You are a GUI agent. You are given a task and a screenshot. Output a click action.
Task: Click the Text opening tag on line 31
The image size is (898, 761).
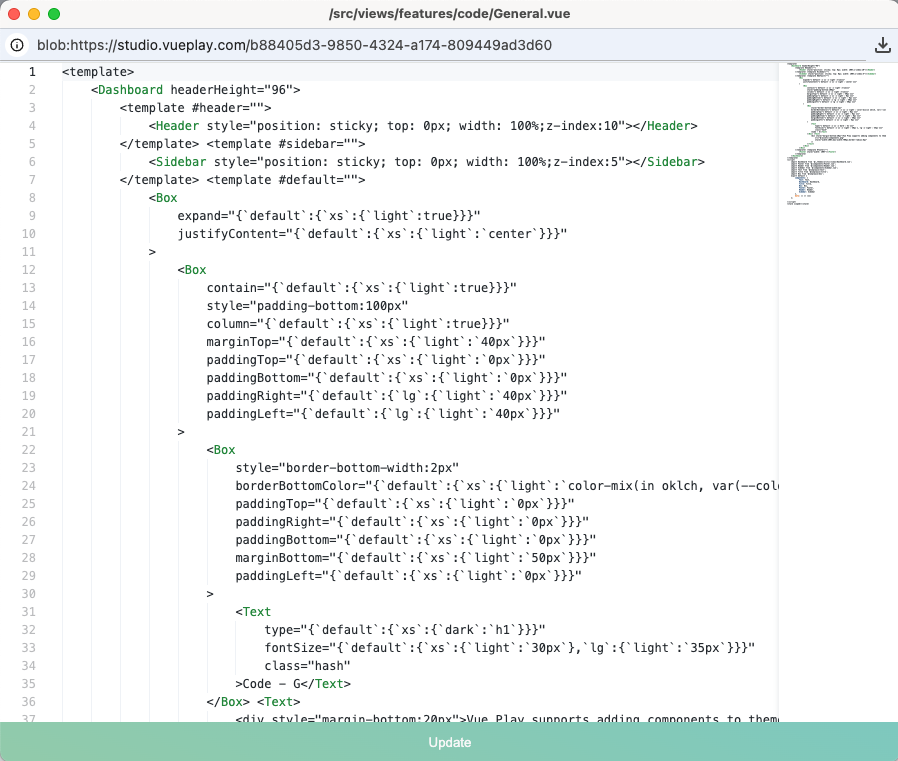tap(253, 612)
